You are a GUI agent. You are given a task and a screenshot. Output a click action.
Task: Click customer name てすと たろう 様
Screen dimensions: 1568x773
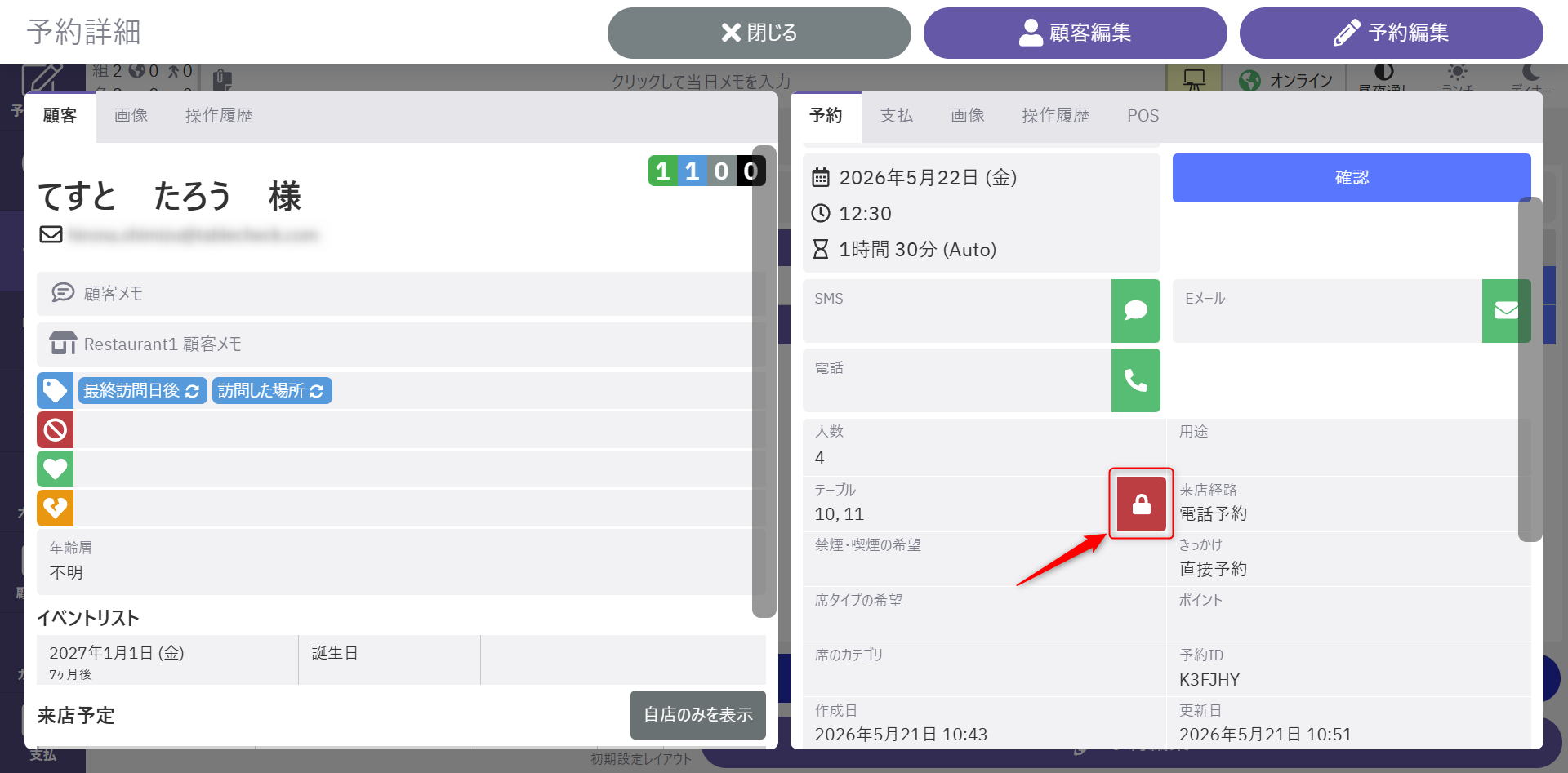[170, 196]
